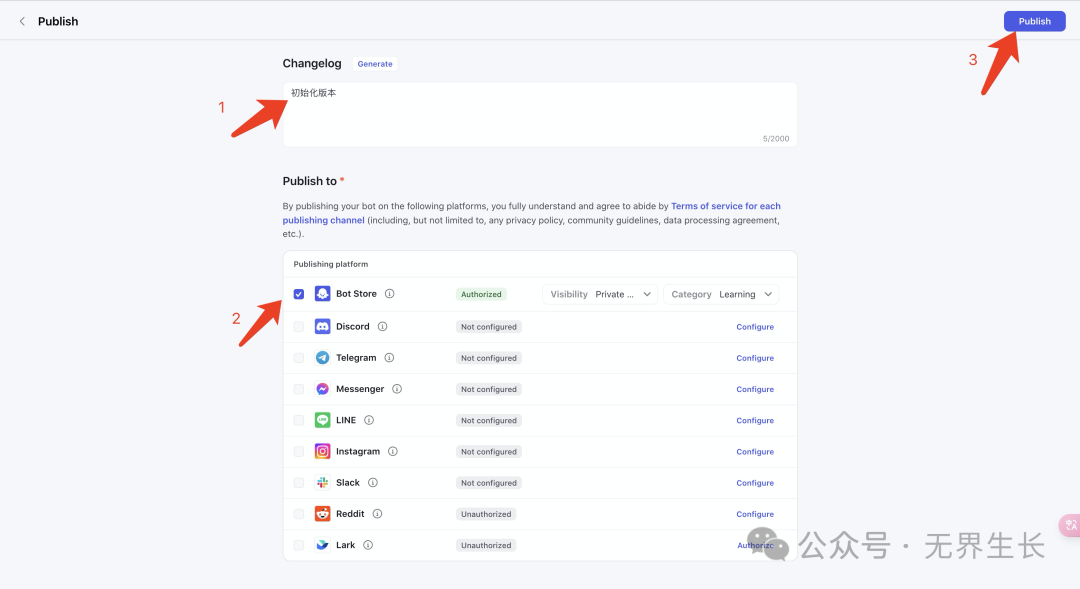Uncheck the Bot Store checkbox
This screenshot has width=1080, height=589.
(x=299, y=294)
